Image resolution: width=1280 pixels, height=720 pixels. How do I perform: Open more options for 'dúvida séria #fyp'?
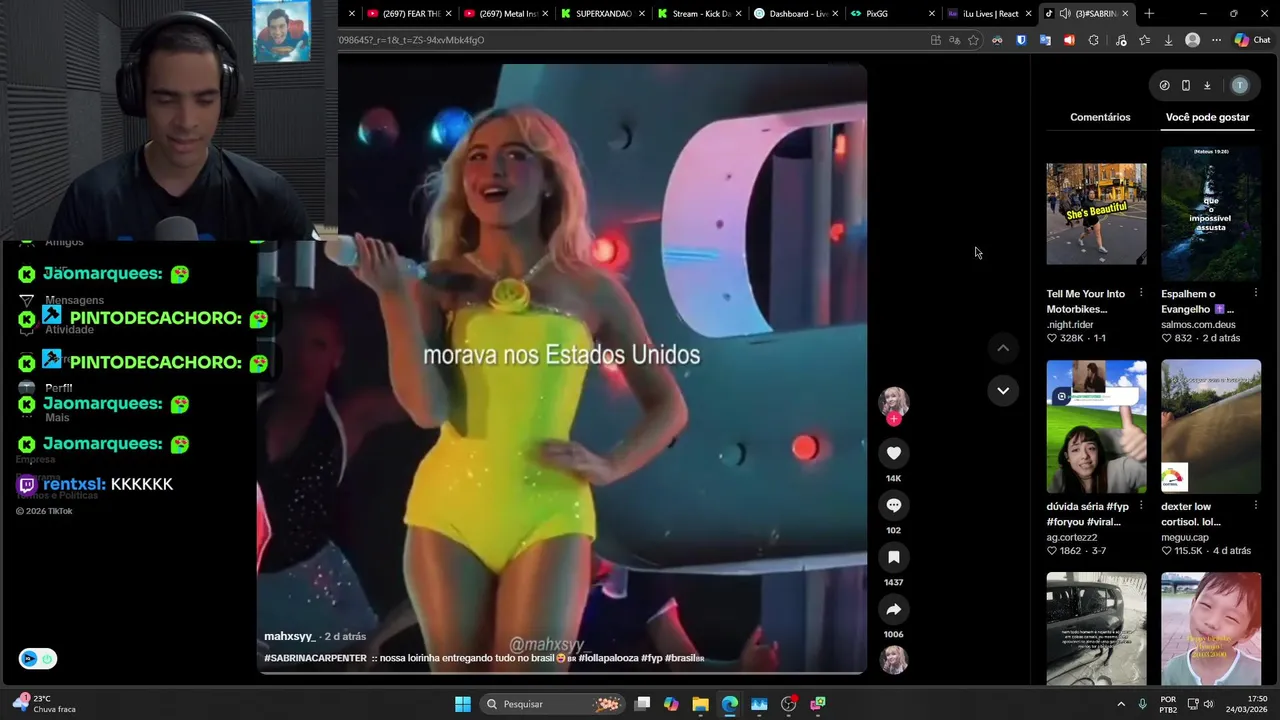(x=1141, y=506)
